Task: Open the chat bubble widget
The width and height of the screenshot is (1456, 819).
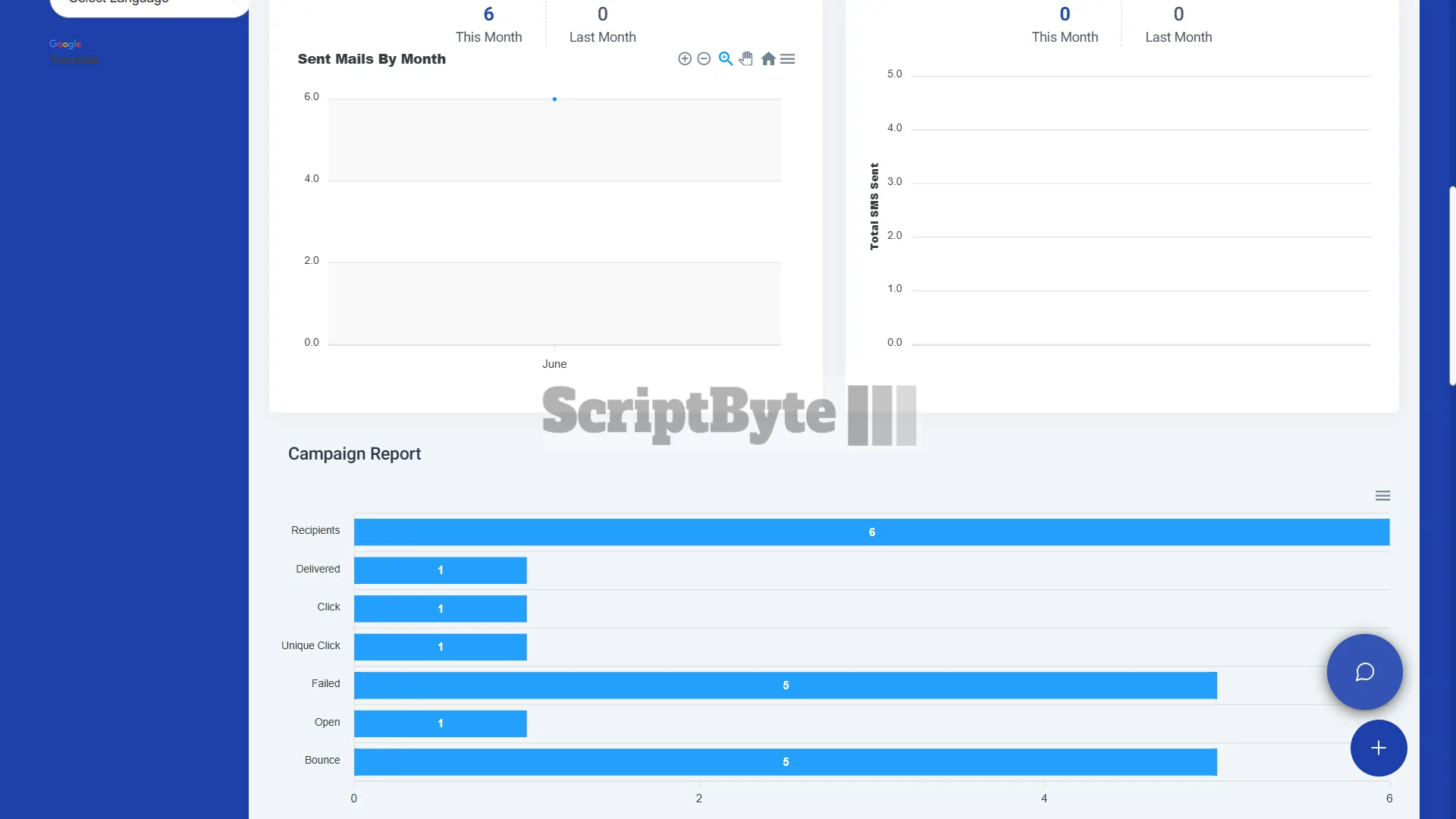Action: 1364,672
